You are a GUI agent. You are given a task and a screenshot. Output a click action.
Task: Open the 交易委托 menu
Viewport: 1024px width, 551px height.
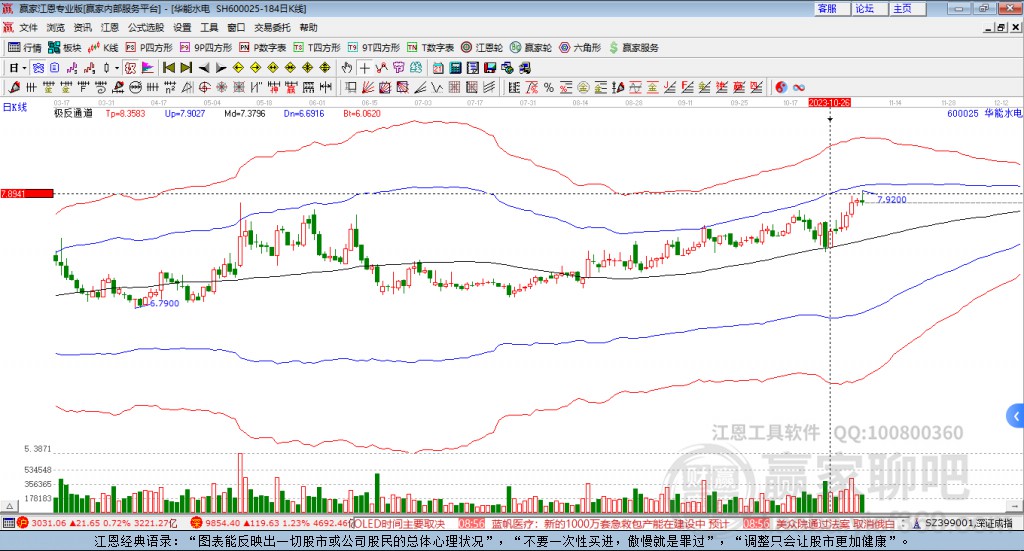coord(272,27)
